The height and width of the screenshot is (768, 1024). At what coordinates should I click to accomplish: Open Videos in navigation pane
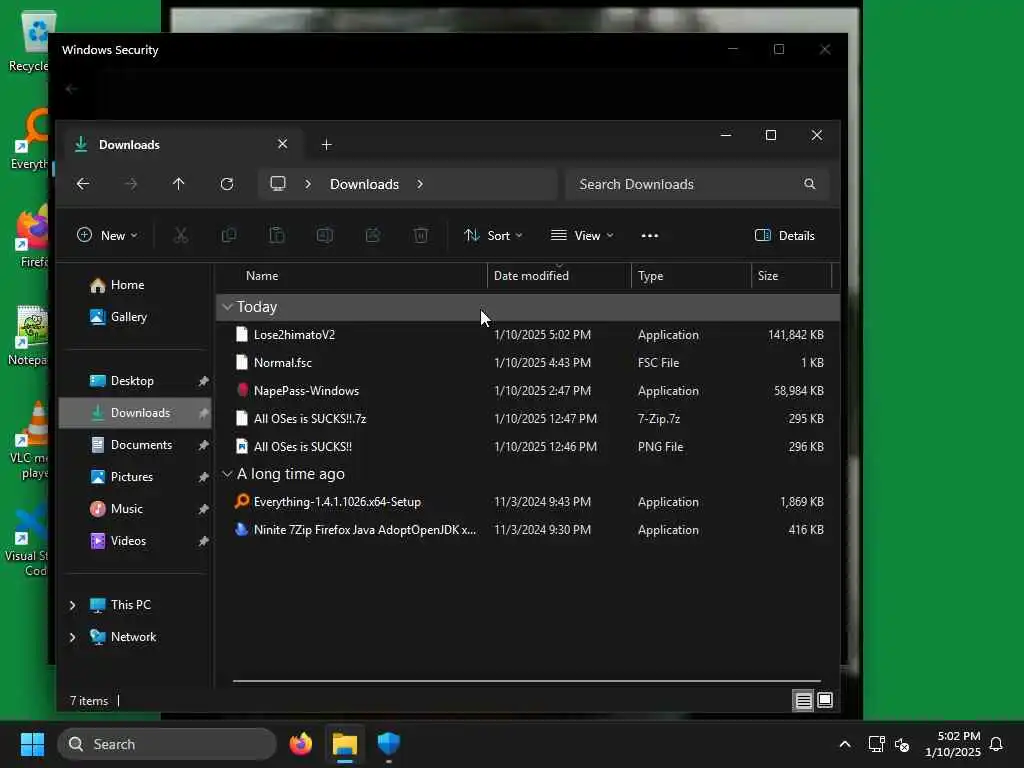pyautogui.click(x=134, y=541)
